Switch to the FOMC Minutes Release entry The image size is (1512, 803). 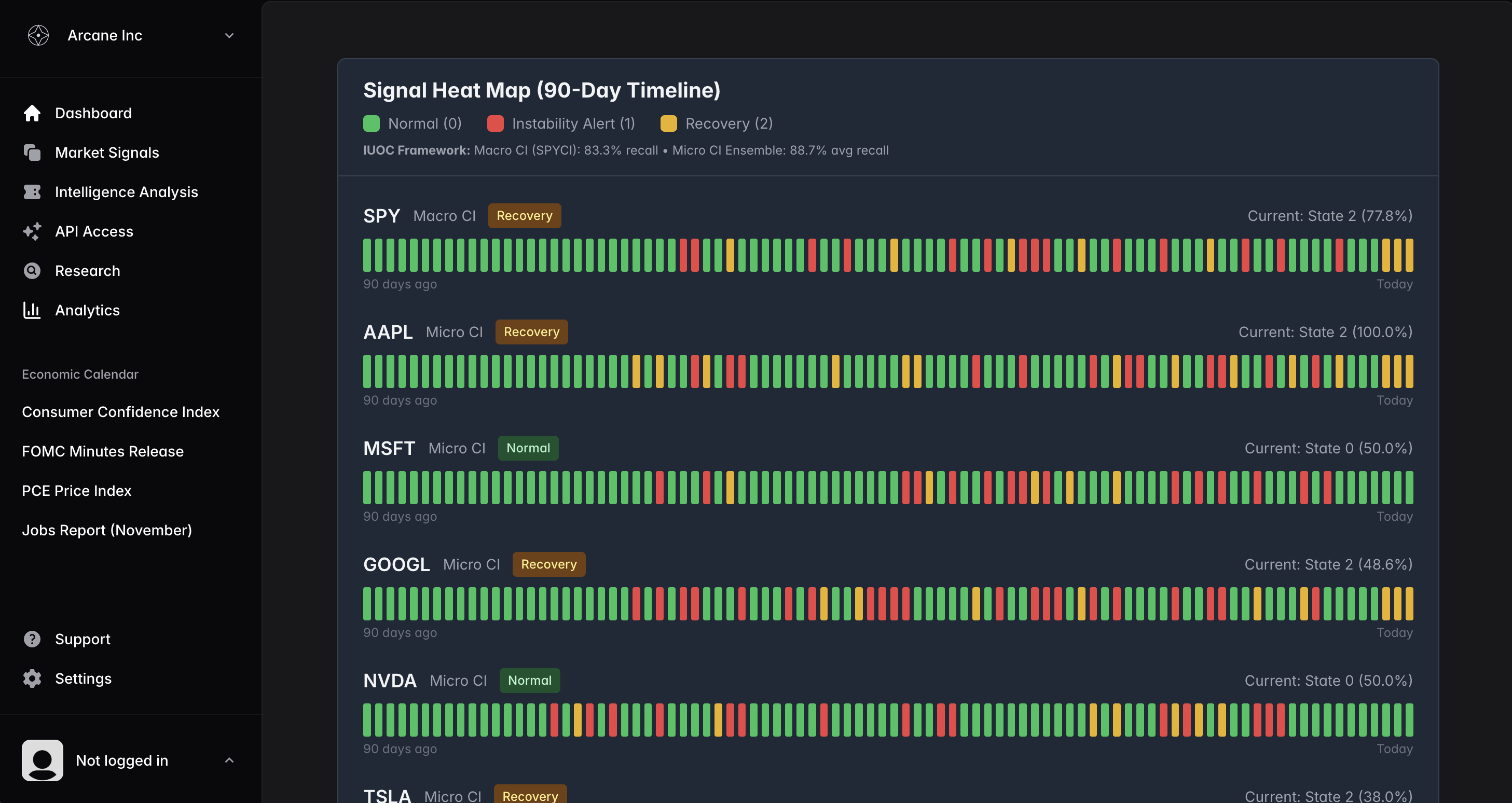[102, 451]
